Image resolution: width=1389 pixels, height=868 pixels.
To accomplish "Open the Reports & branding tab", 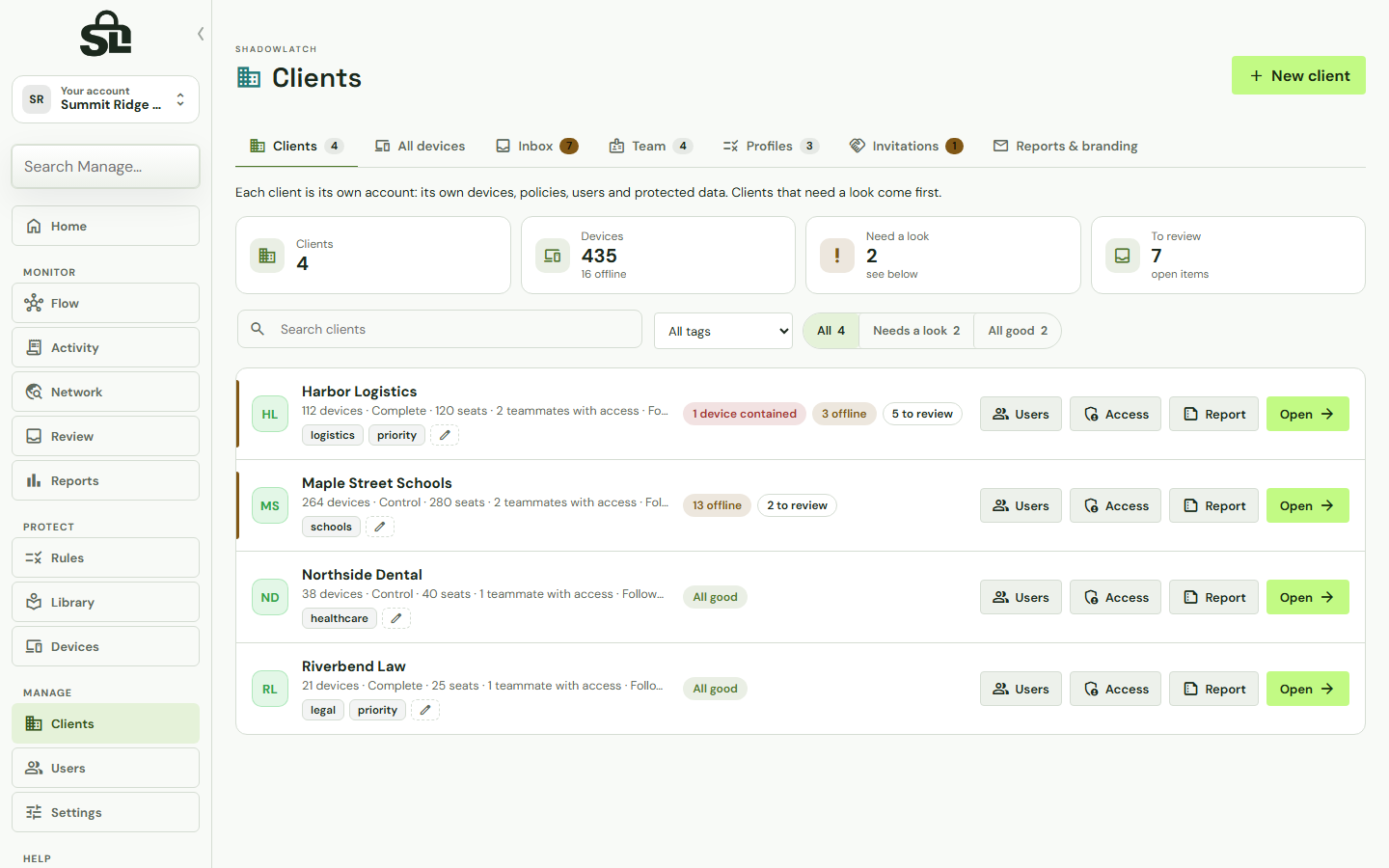I will point(1065,147).
